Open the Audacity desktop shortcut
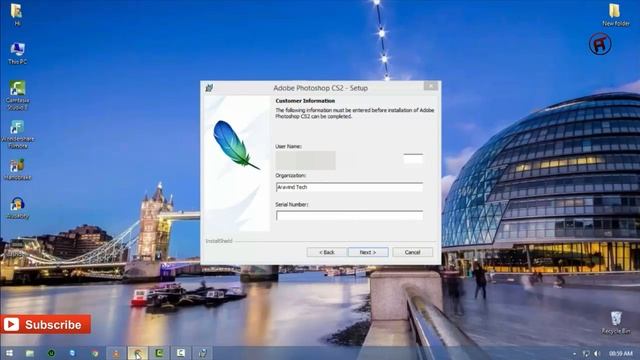Viewport: 640px width, 360px height. point(18,208)
